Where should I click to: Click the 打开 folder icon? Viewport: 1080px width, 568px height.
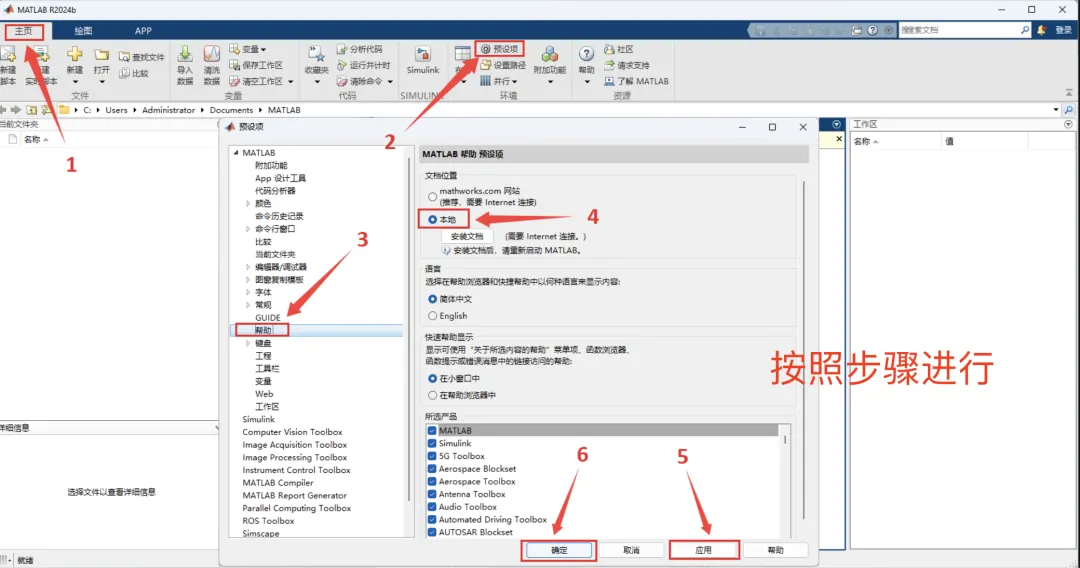[101, 54]
